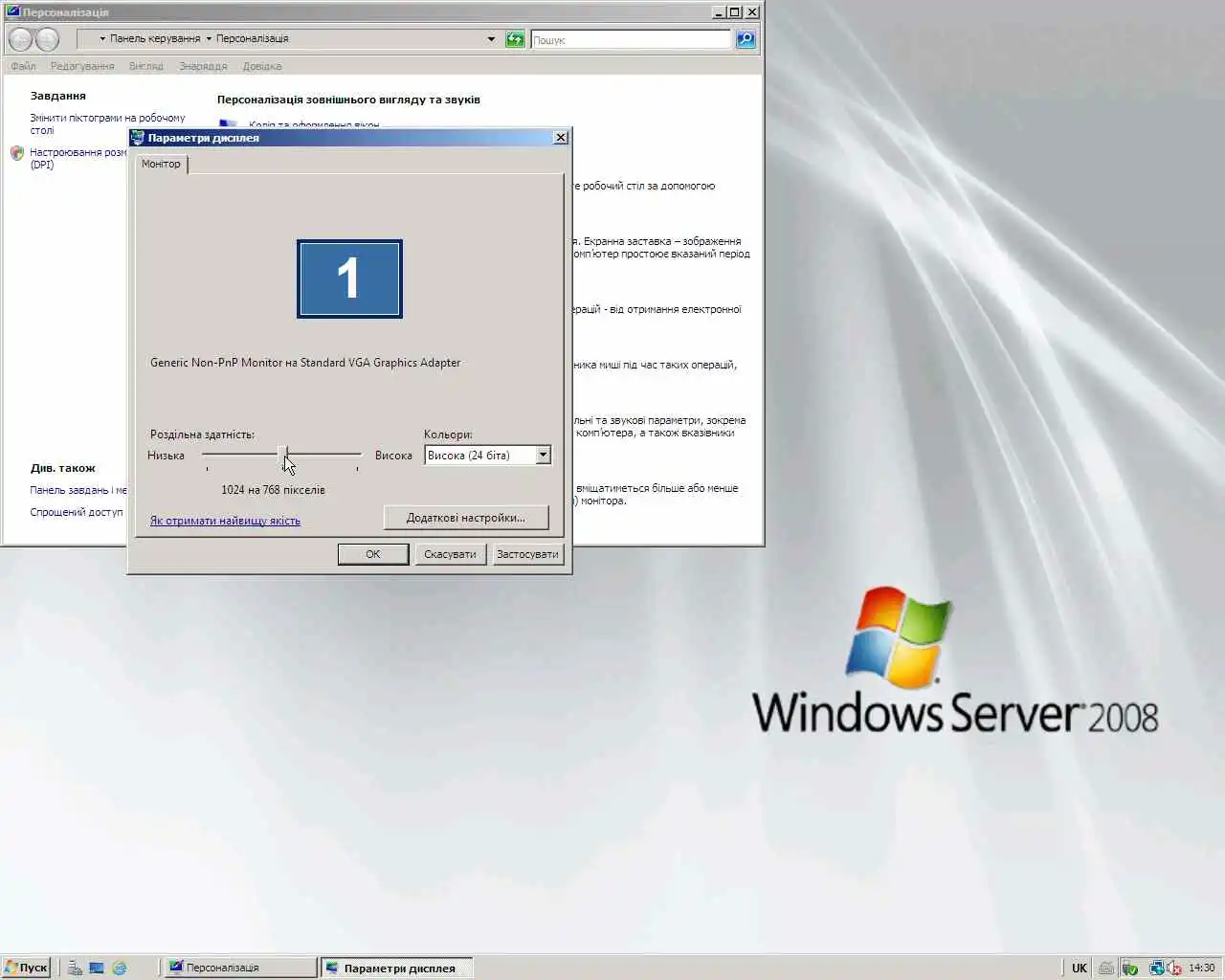Viewport: 1225px width, 980px height.
Task: Select the Монітор tab
Action: tap(161, 165)
